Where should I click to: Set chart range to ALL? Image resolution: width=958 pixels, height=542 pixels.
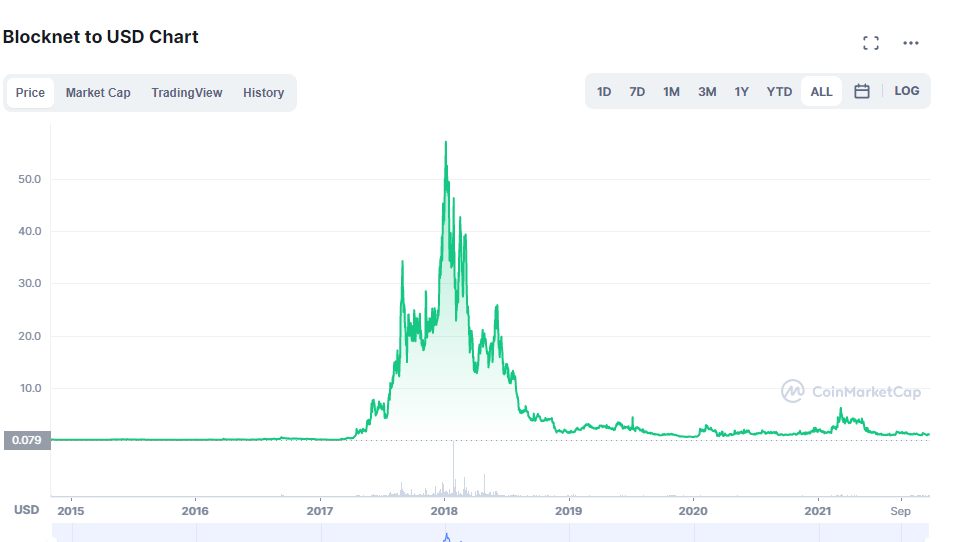click(x=821, y=92)
